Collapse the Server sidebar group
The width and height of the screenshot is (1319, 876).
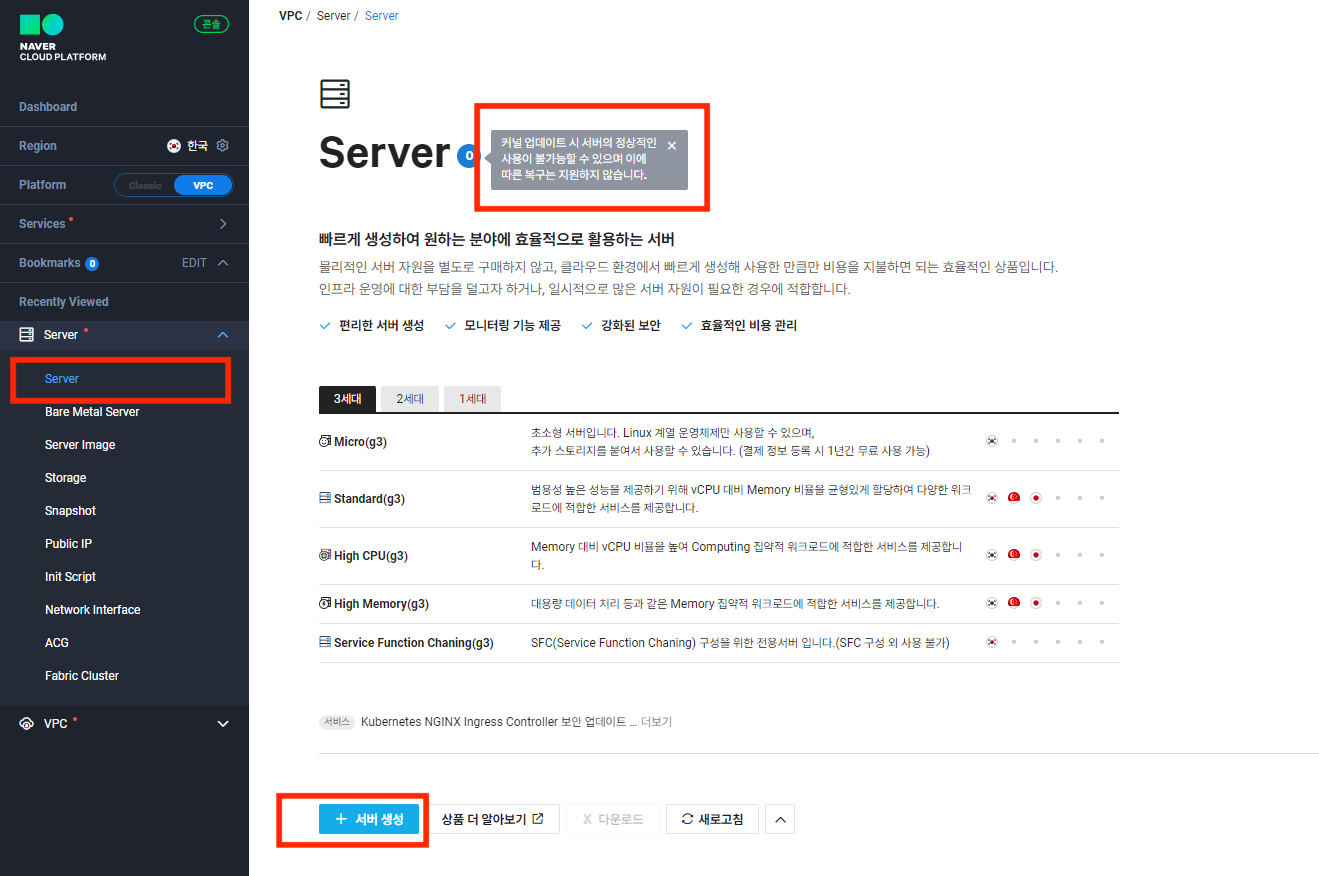223,335
